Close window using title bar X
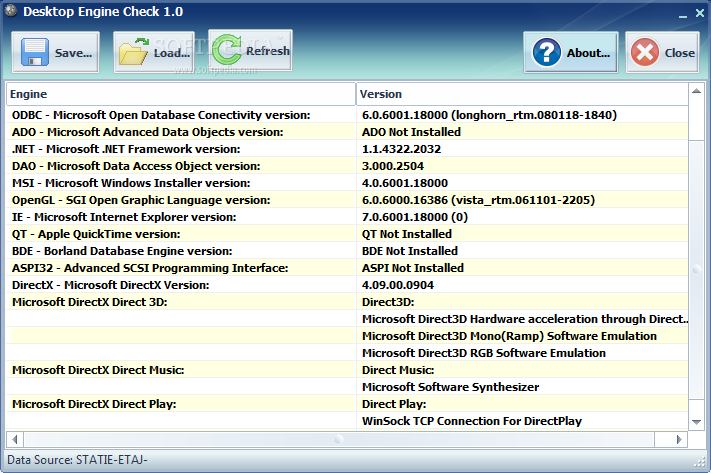The width and height of the screenshot is (711, 473). point(700,14)
